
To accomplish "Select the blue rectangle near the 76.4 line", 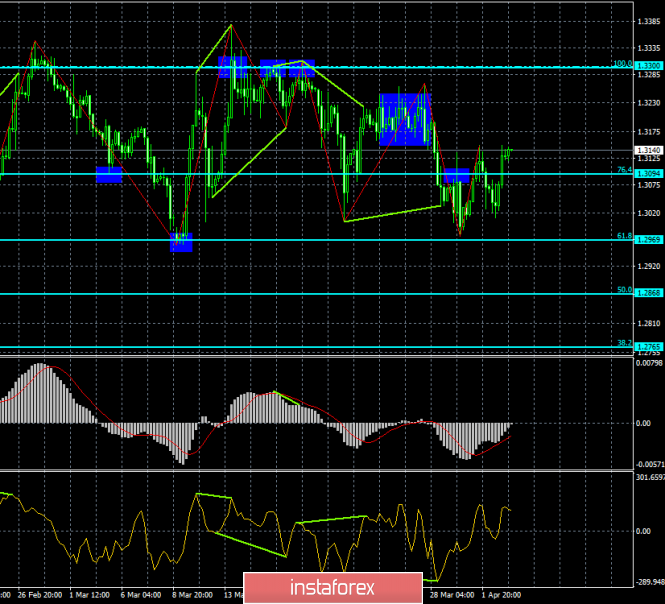I will [x=108, y=175].
